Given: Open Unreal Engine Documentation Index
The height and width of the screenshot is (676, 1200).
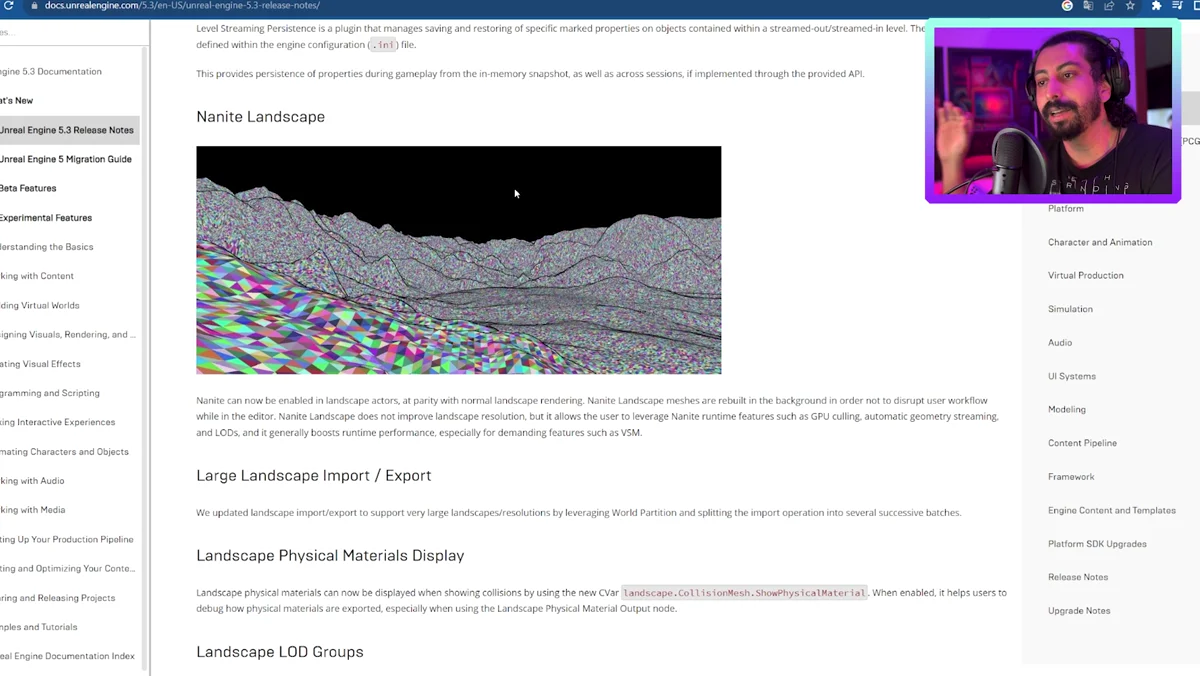Looking at the screenshot, I should pos(68,656).
